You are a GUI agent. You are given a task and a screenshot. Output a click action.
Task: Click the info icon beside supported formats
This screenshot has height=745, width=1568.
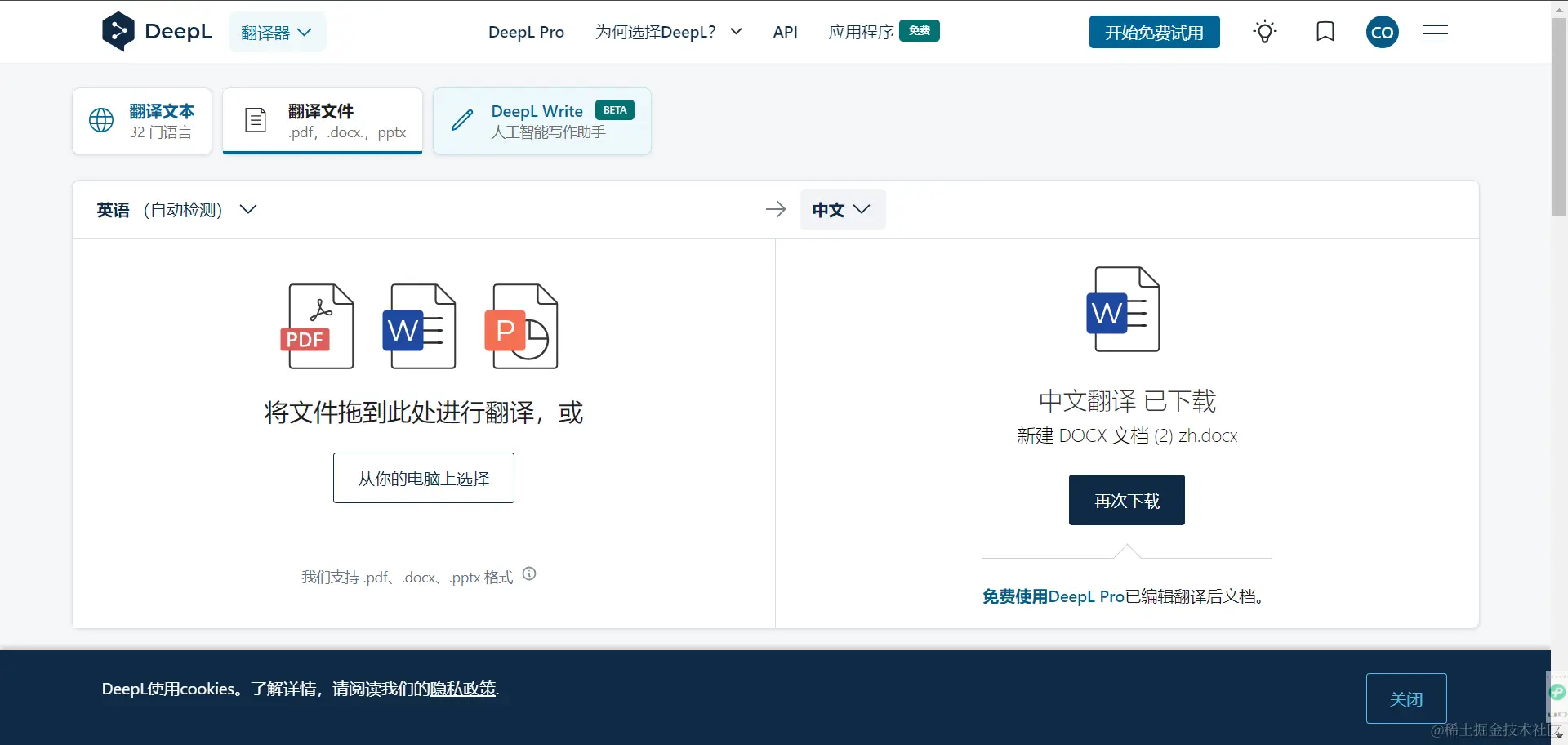pos(529,573)
